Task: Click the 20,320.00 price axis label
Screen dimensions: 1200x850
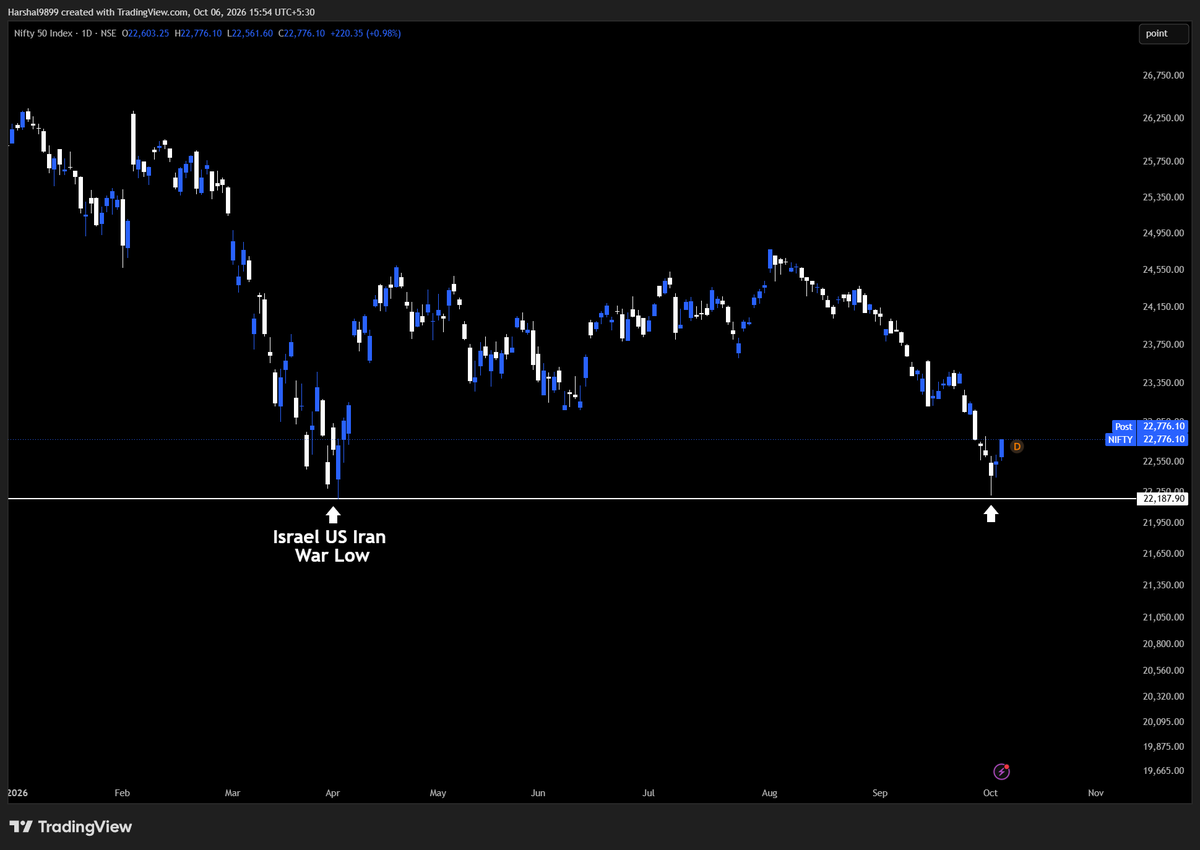Action: [x=1164, y=696]
